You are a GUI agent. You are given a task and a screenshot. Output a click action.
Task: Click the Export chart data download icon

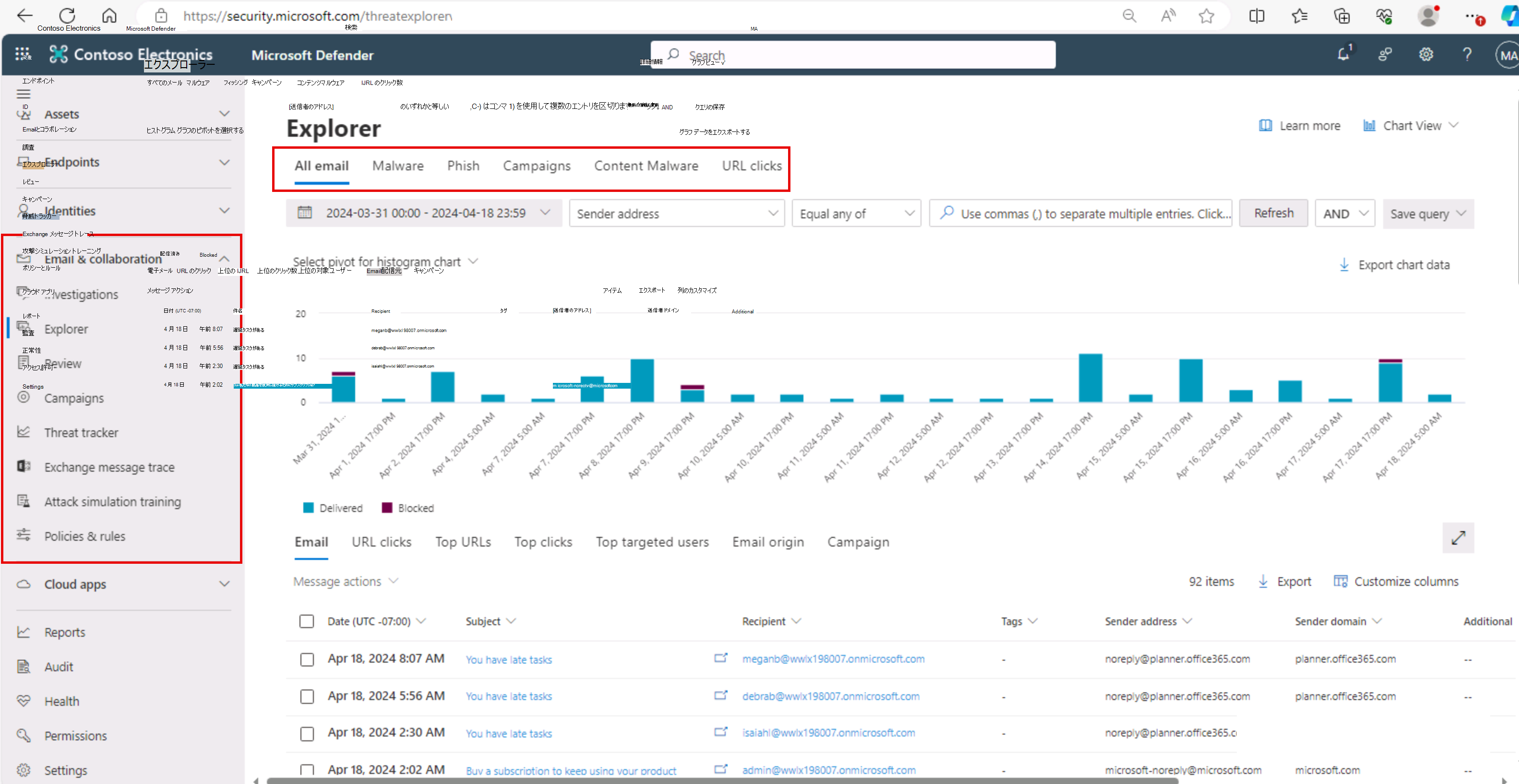pos(1344,265)
